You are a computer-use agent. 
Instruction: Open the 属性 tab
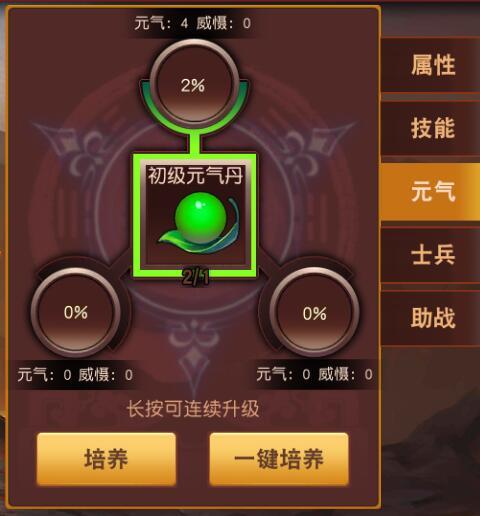point(431,65)
